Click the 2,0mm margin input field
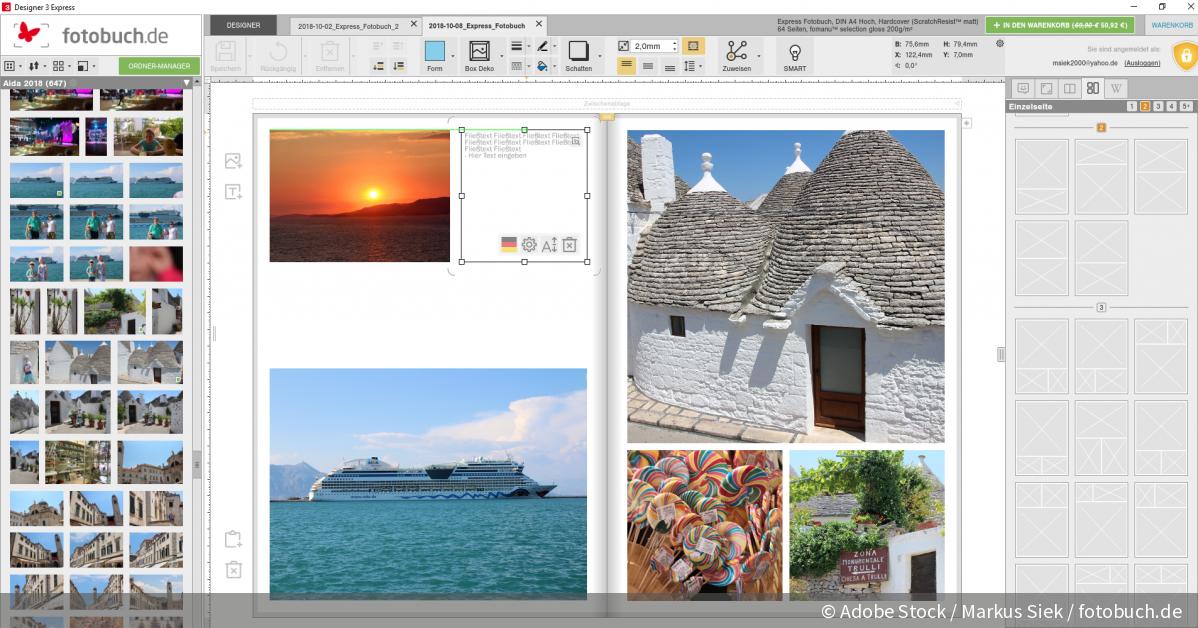 point(651,46)
